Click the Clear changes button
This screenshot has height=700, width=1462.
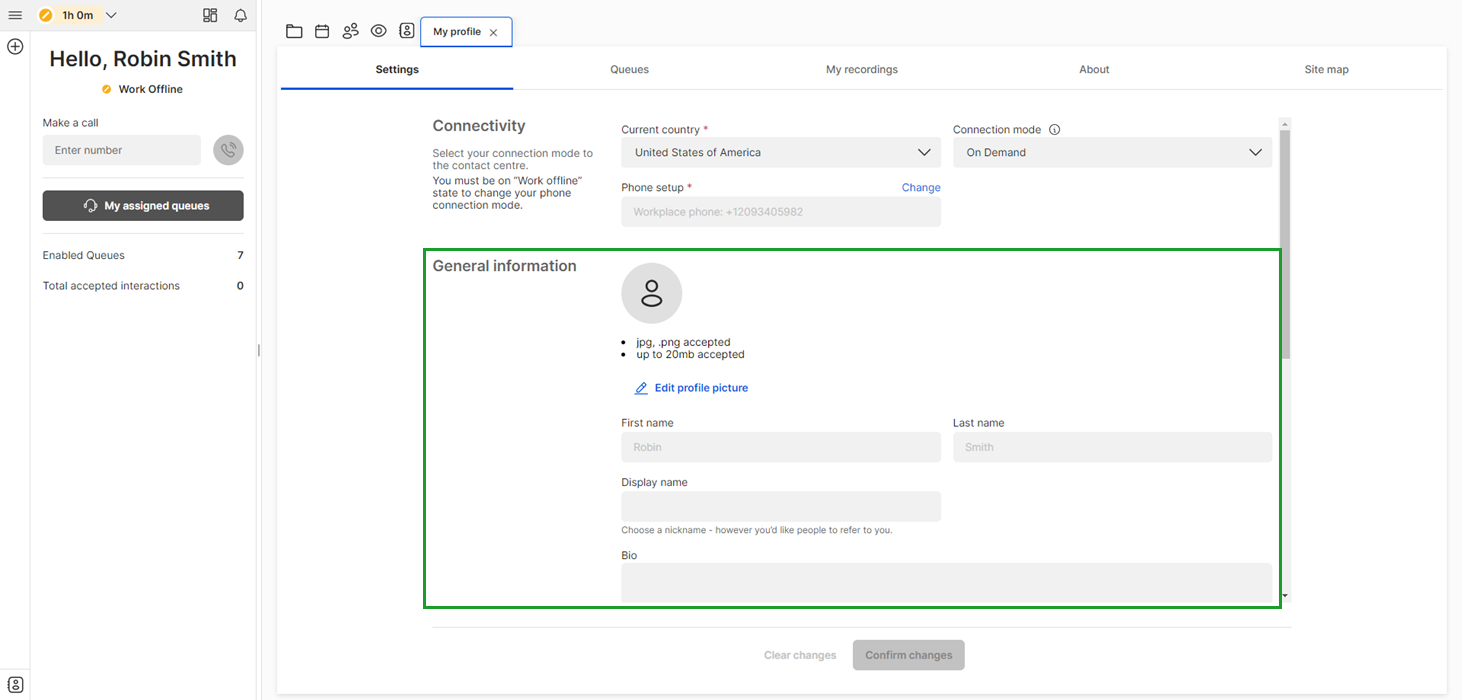(800, 655)
